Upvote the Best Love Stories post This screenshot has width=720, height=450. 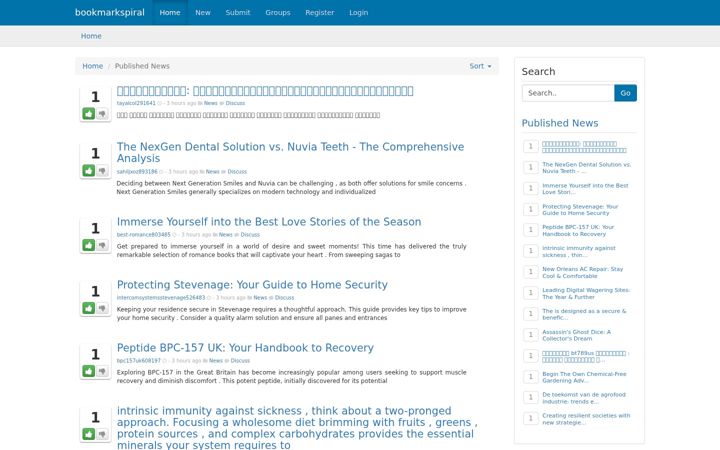(x=89, y=245)
